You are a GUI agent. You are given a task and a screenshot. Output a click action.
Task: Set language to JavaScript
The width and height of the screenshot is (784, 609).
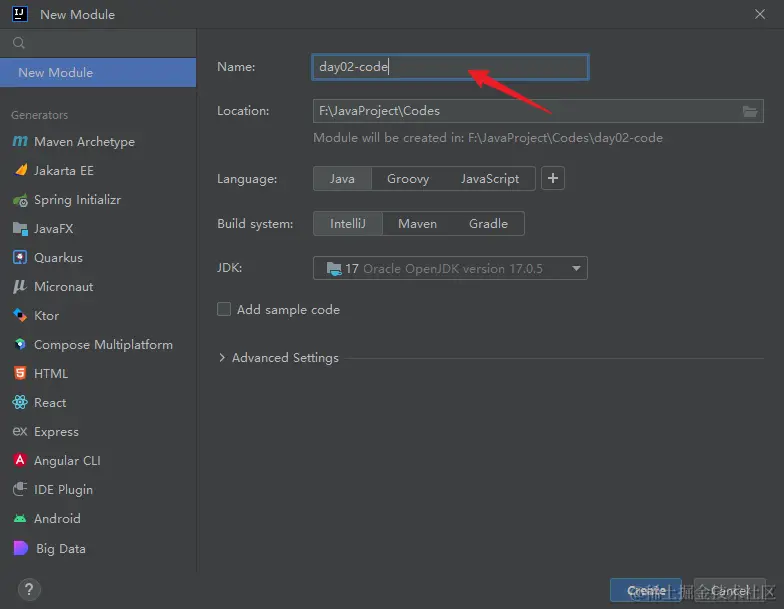(x=490, y=178)
